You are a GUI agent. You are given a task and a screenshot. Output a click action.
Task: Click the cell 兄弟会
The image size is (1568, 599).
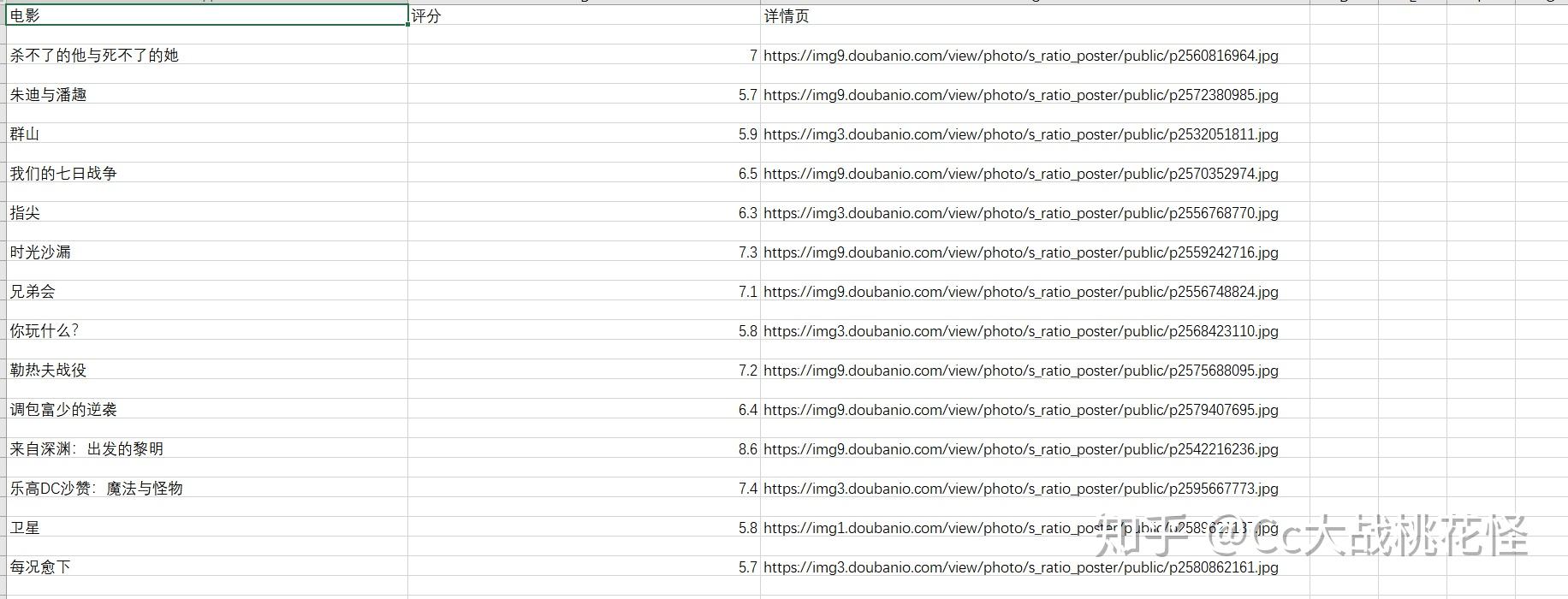pos(206,291)
